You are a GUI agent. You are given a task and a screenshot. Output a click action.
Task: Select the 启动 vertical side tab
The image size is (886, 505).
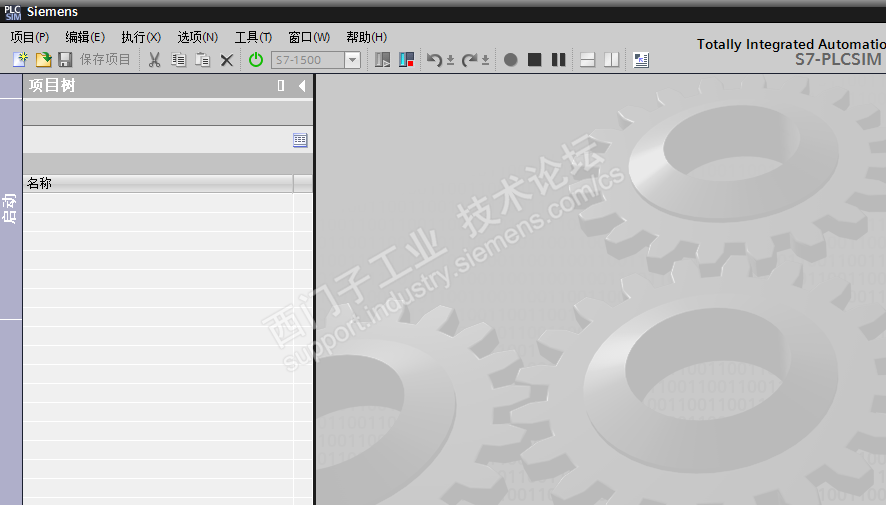tap(10, 208)
